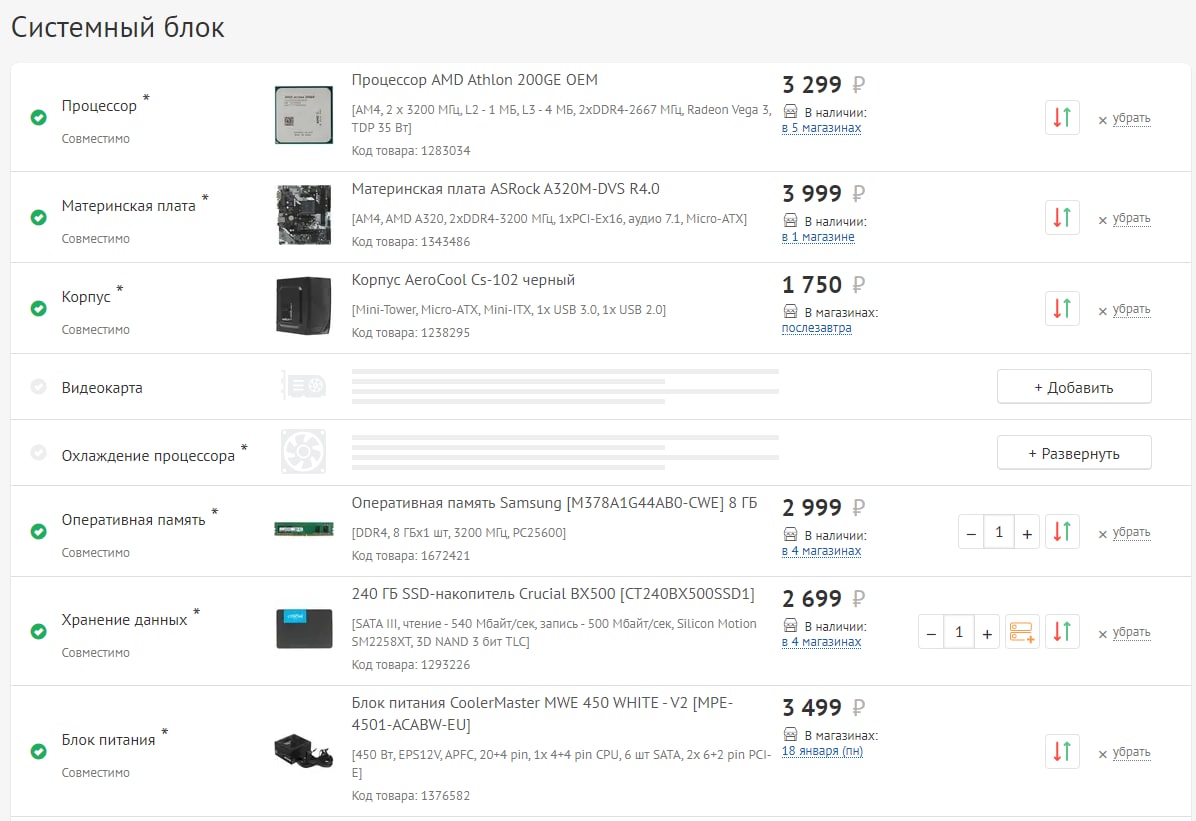Click the ASRock motherboard thumbnail
The height and width of the screenshot is (821, 1196).
[x=304, y=215]
